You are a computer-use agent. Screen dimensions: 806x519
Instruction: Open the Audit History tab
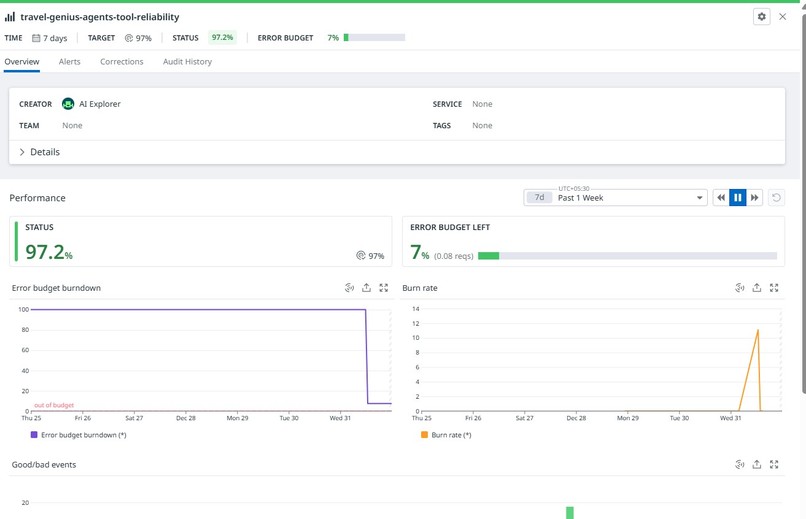[x=187, y=62]
